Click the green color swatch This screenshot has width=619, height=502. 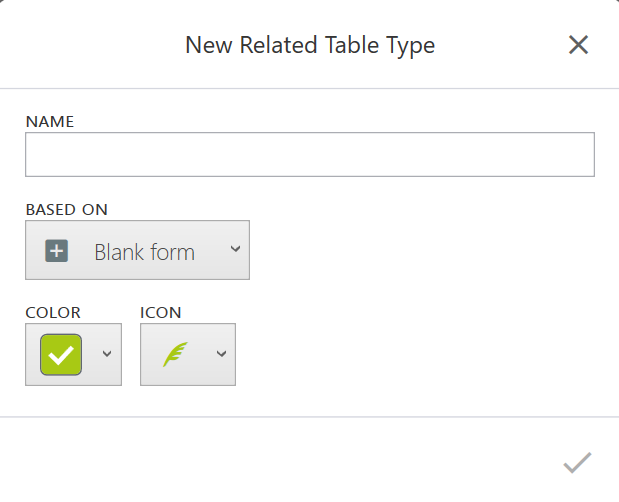pyautogui.click(x=61, y=355)
